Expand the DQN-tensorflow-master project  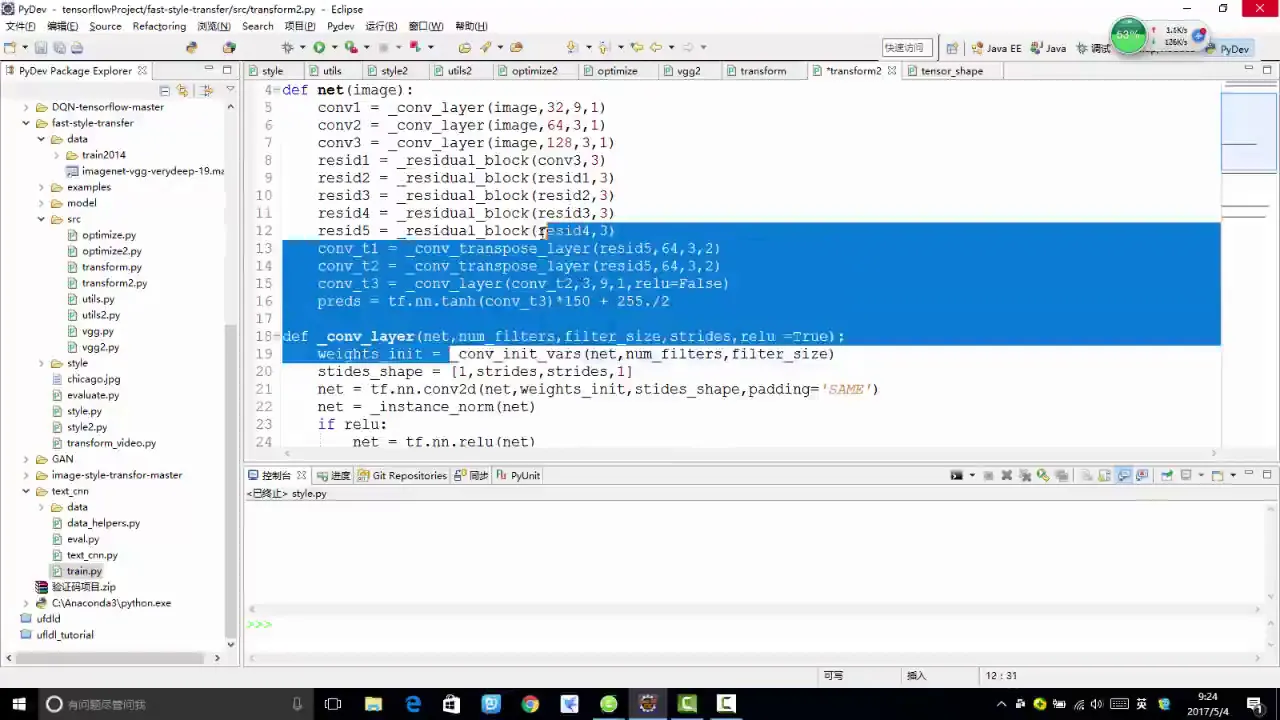tap(26, 107)
